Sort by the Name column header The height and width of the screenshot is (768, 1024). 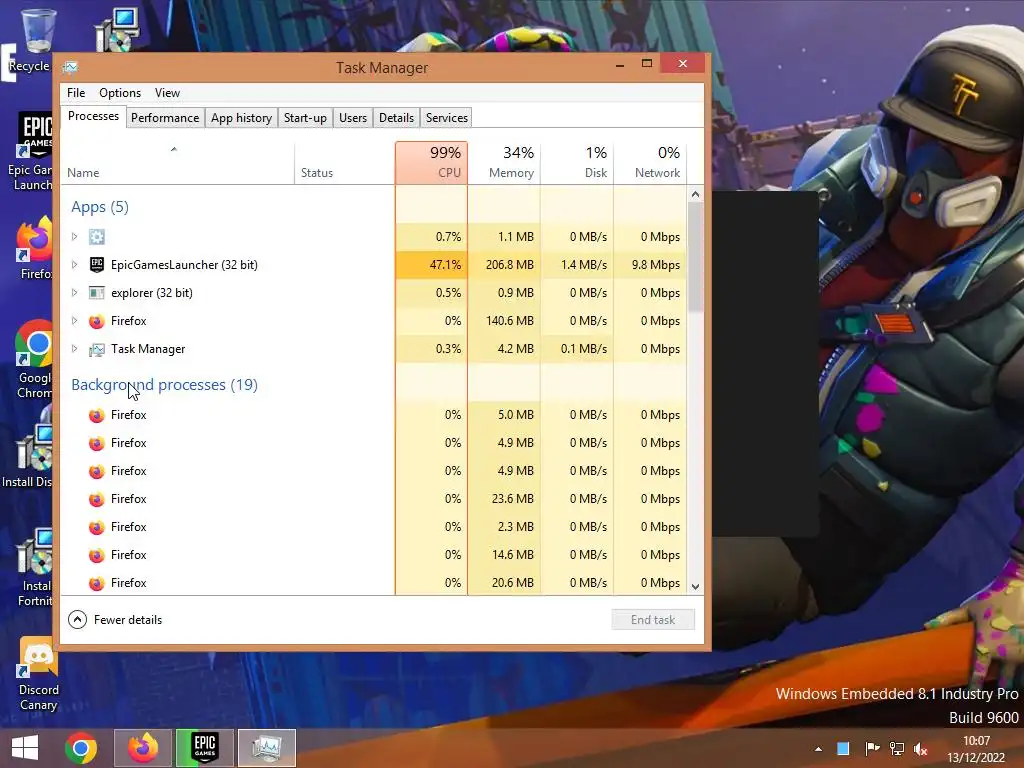click(177, 163)
